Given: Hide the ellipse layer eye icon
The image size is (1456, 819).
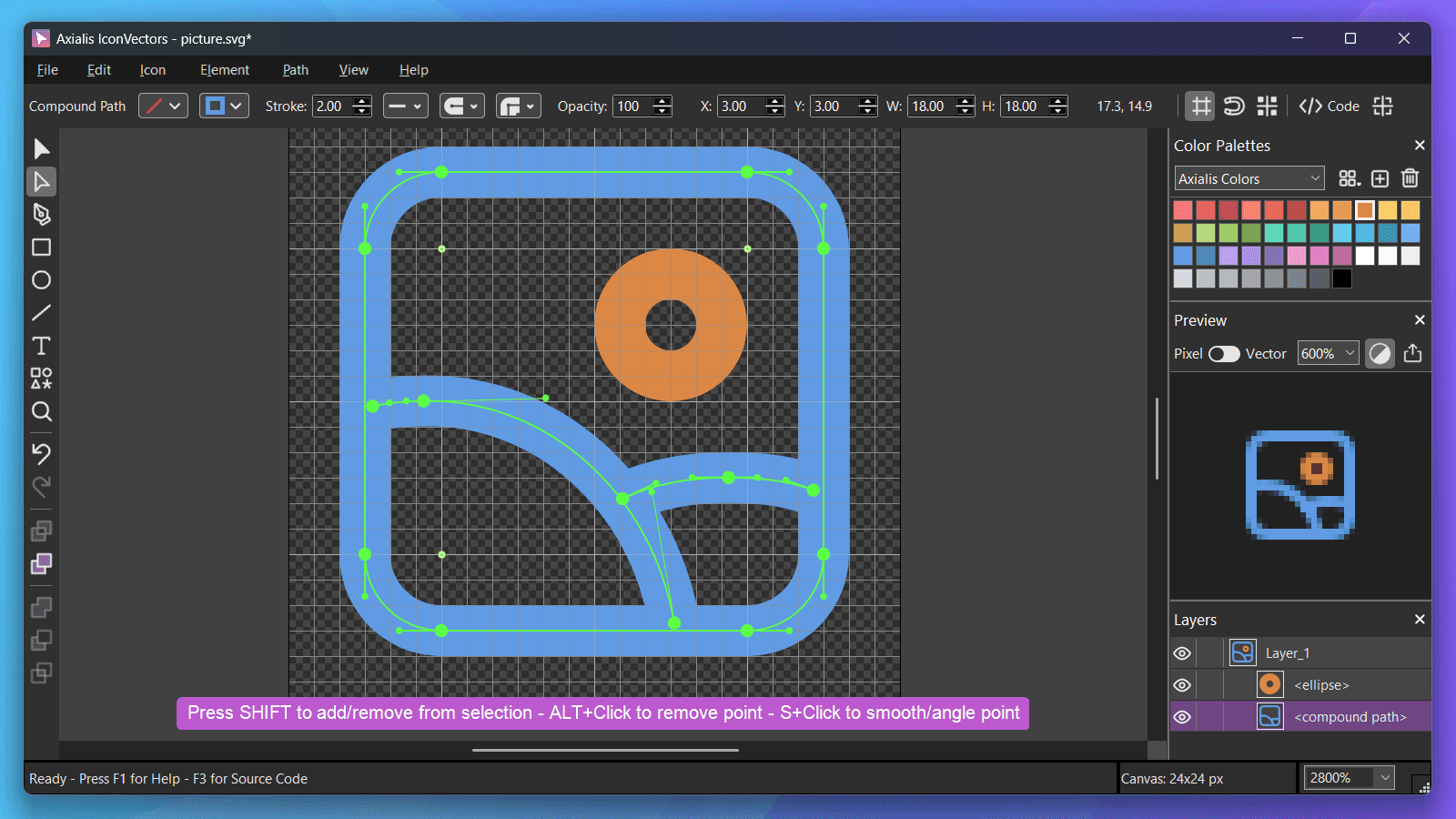Looking at the screenshot, I should point(1182,685).
